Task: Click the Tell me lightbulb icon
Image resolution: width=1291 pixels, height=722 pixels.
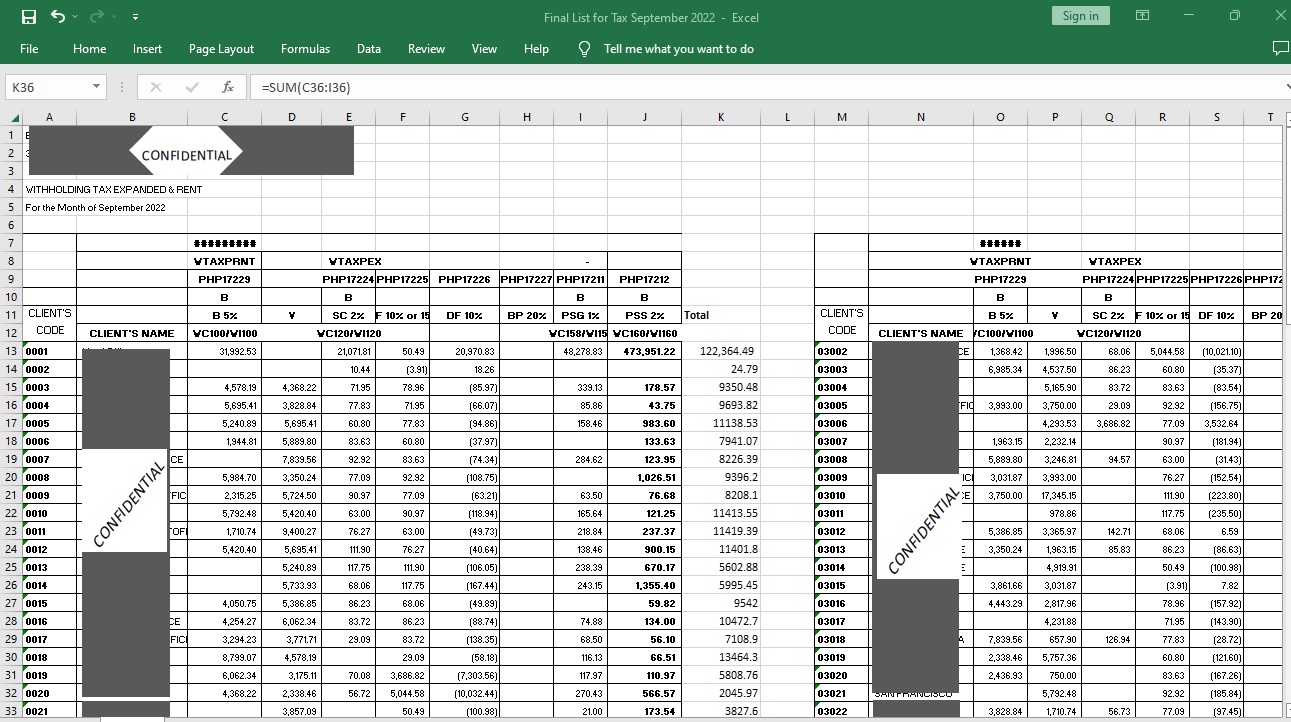Action: point(585,48)
